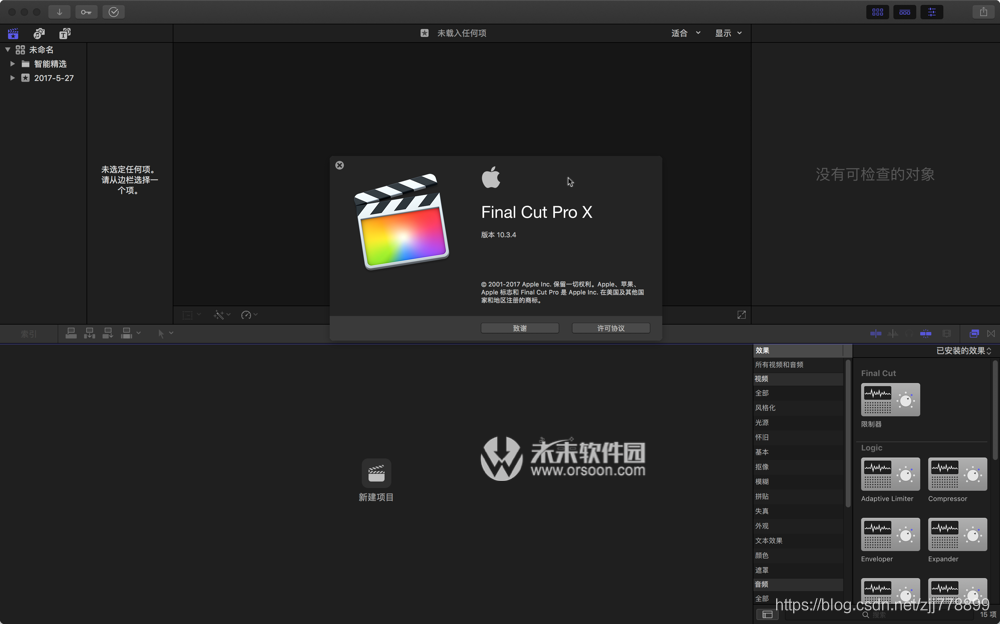Select 文本效果 effects category
The height and width of the screenshot is (624, 1000).
(798, 540)
